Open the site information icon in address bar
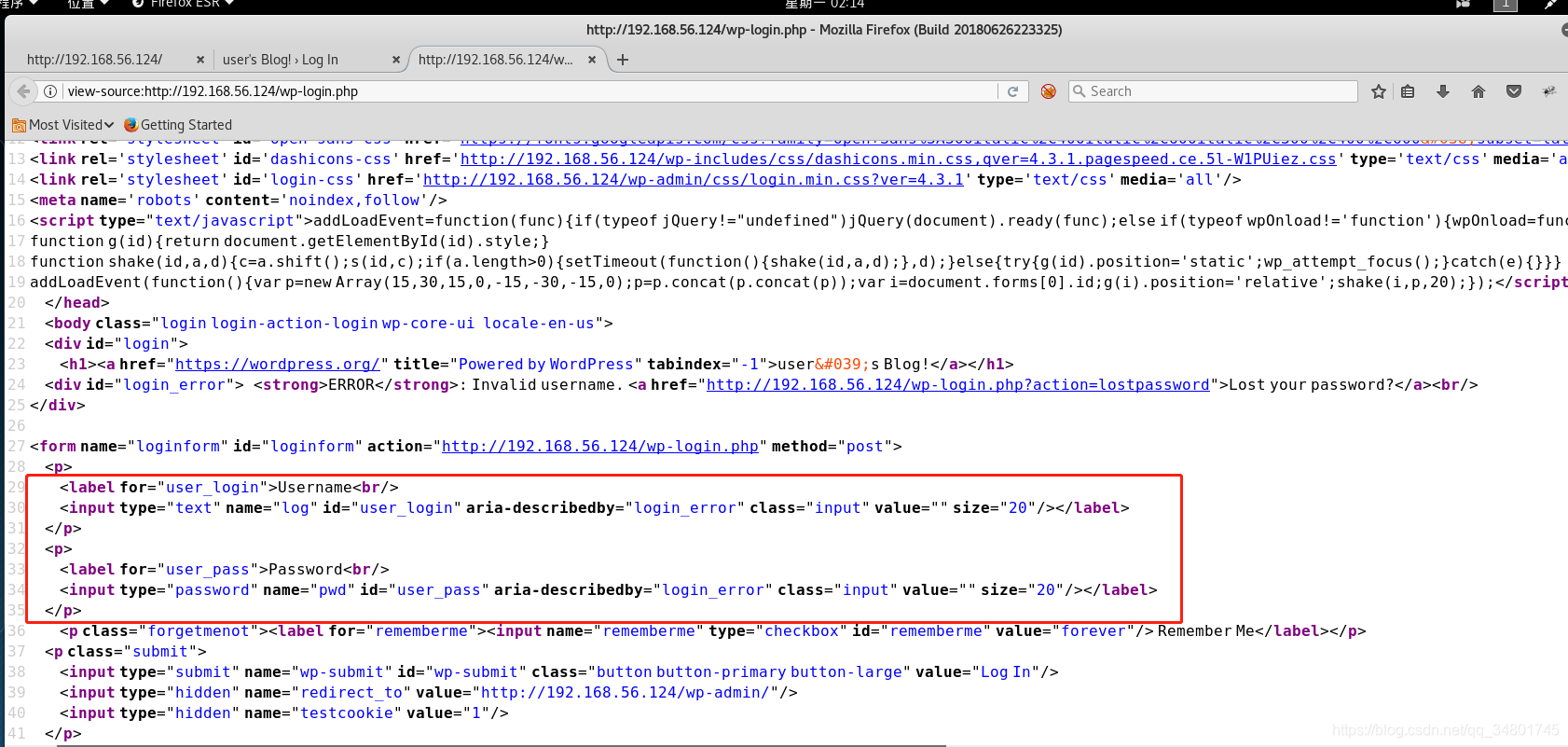The width and height of the screenshot is (1568, 747). coord(50,91)
